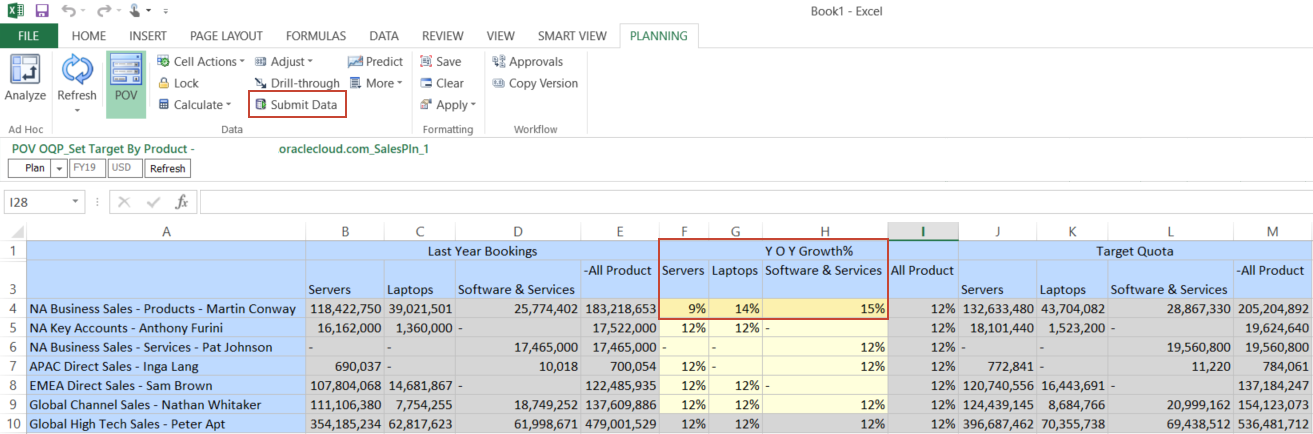This screenshot has width=1313, height=434.
Task: Click inside the formula bar
Action: tap(755, 202)
